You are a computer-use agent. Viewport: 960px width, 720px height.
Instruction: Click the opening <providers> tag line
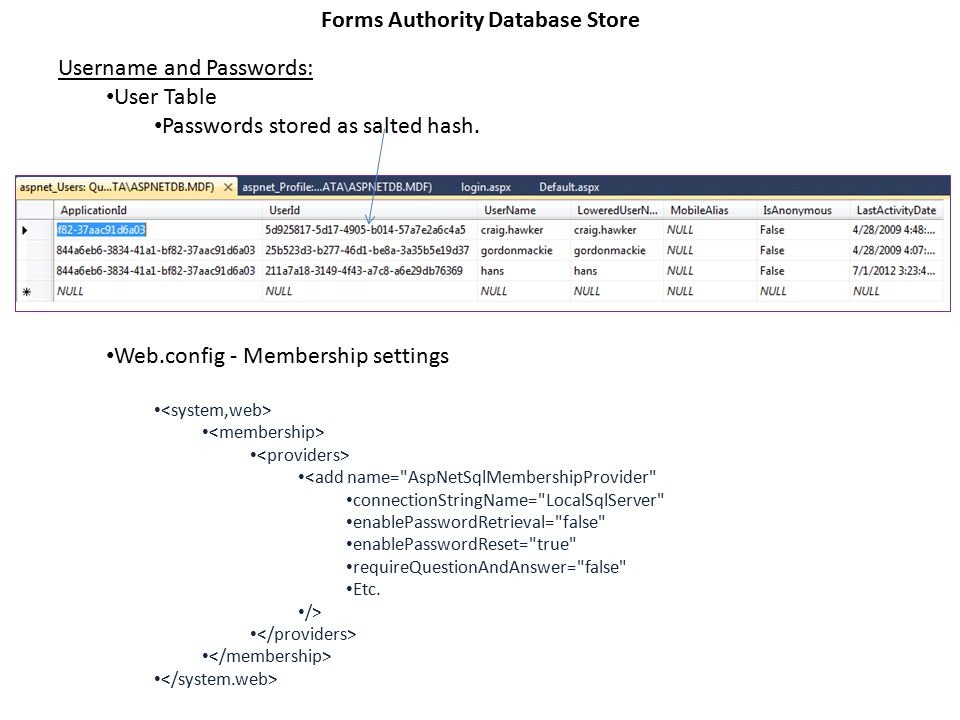(300, 456)
